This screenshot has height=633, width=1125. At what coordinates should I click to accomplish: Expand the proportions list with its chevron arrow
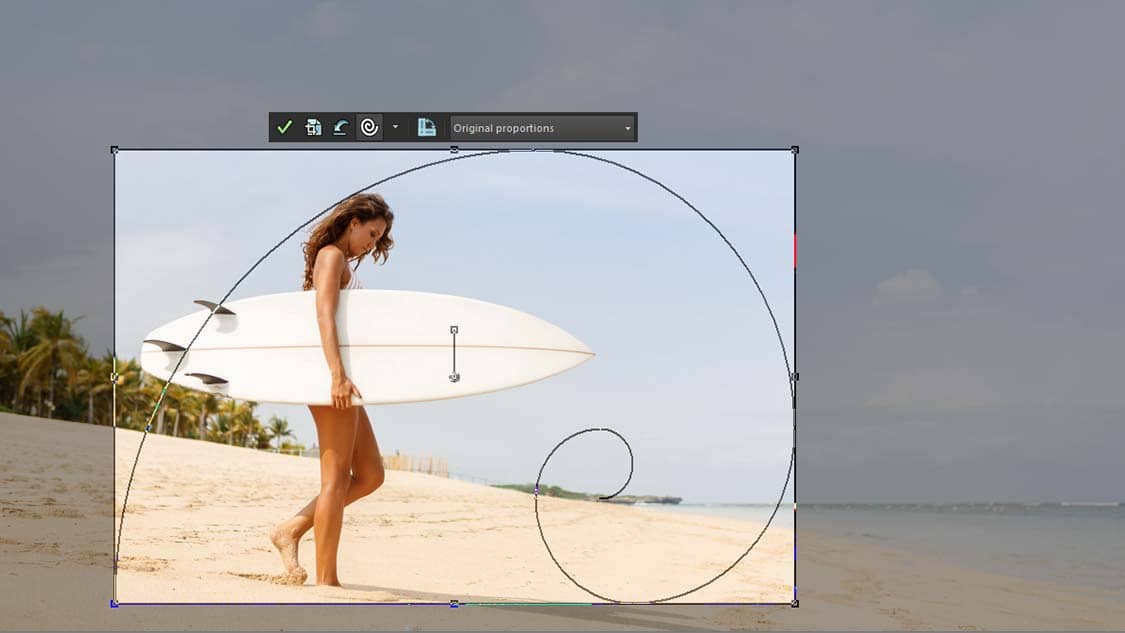(627, 127)
